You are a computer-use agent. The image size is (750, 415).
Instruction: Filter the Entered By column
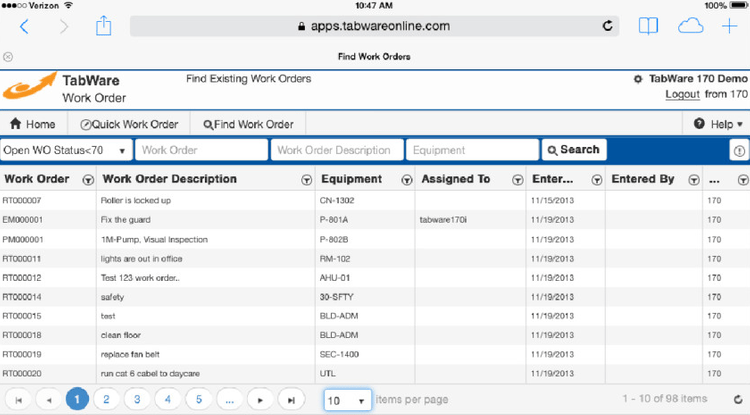(694, 180)
